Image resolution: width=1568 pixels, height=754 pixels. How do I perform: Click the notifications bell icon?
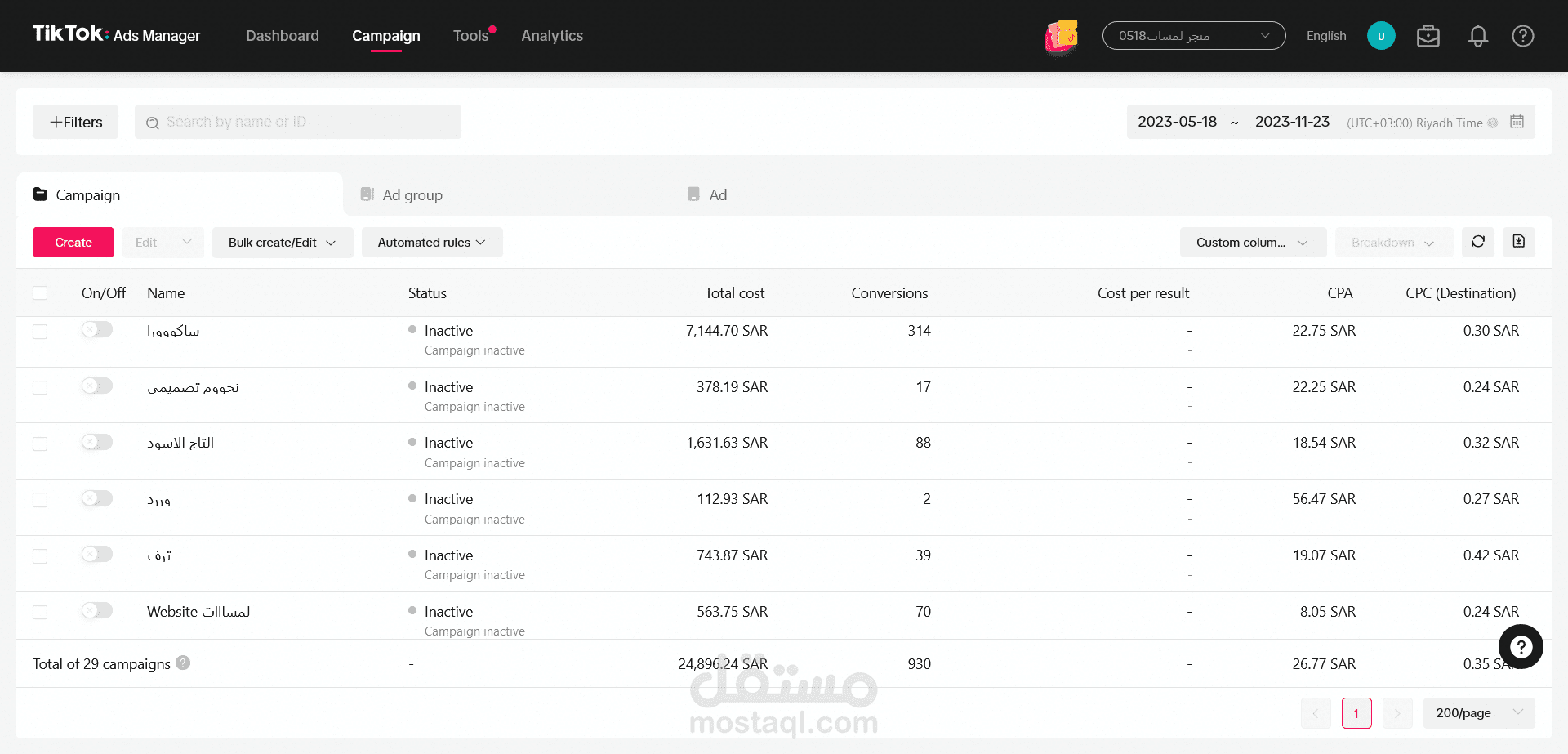coord(1477,36)
